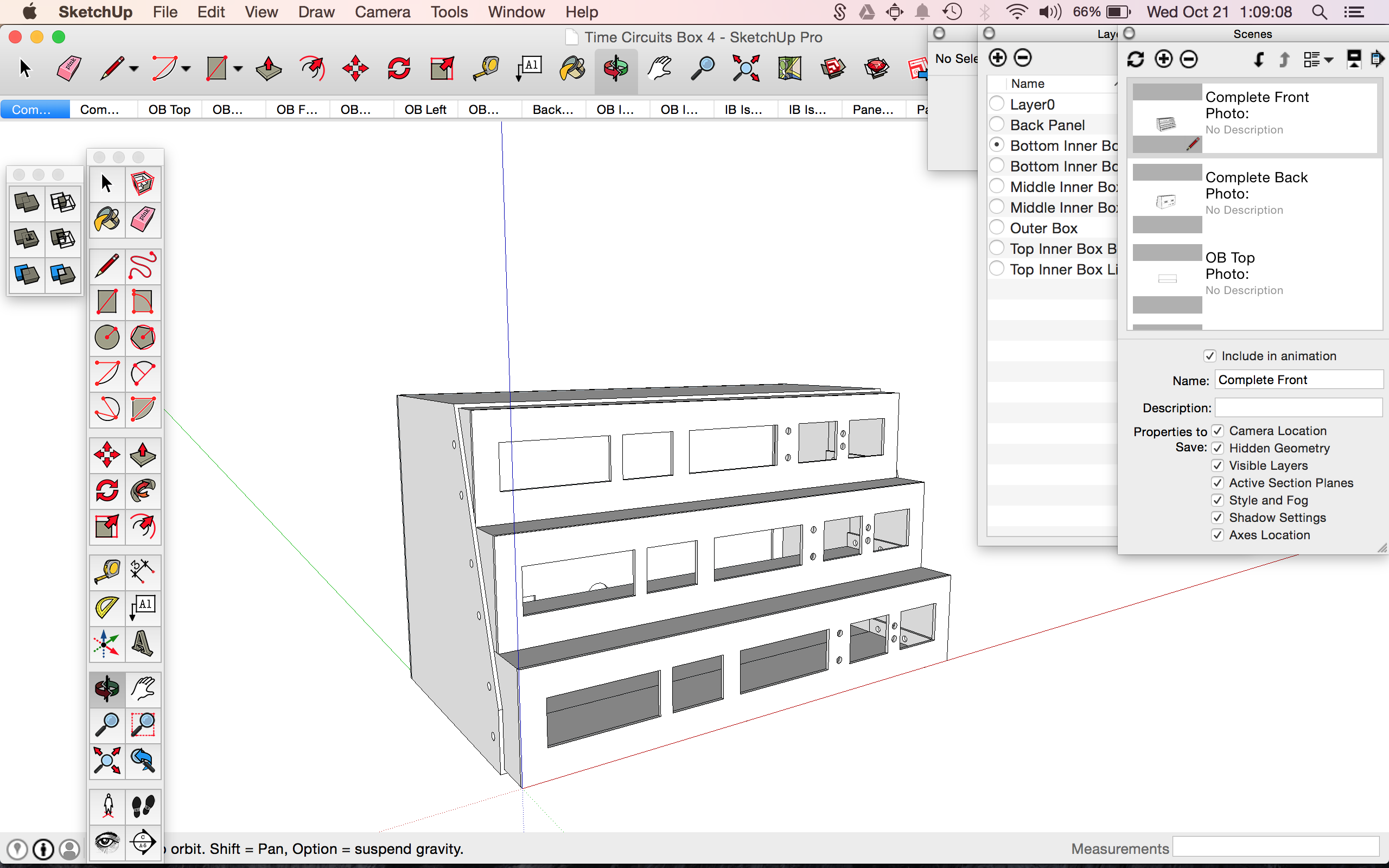Open the Camera menu in menu bar

tap(382, 12)
